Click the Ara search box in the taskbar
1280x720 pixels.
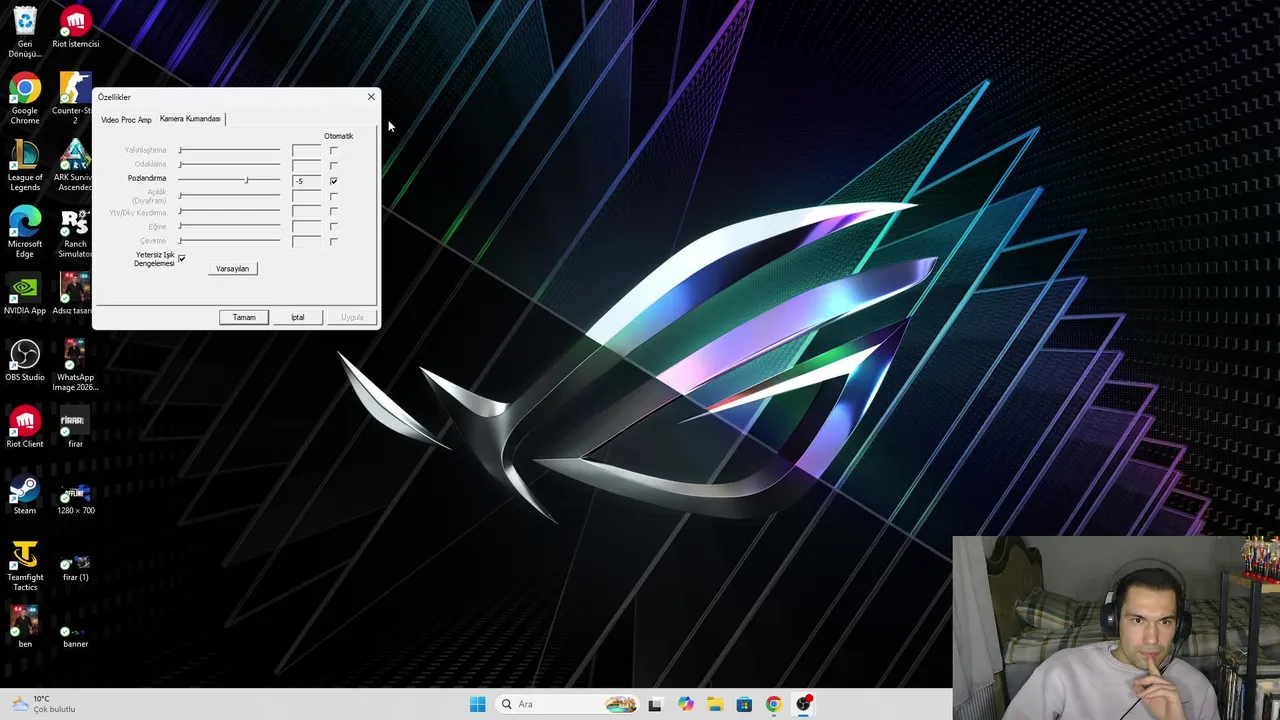[566, 704]
